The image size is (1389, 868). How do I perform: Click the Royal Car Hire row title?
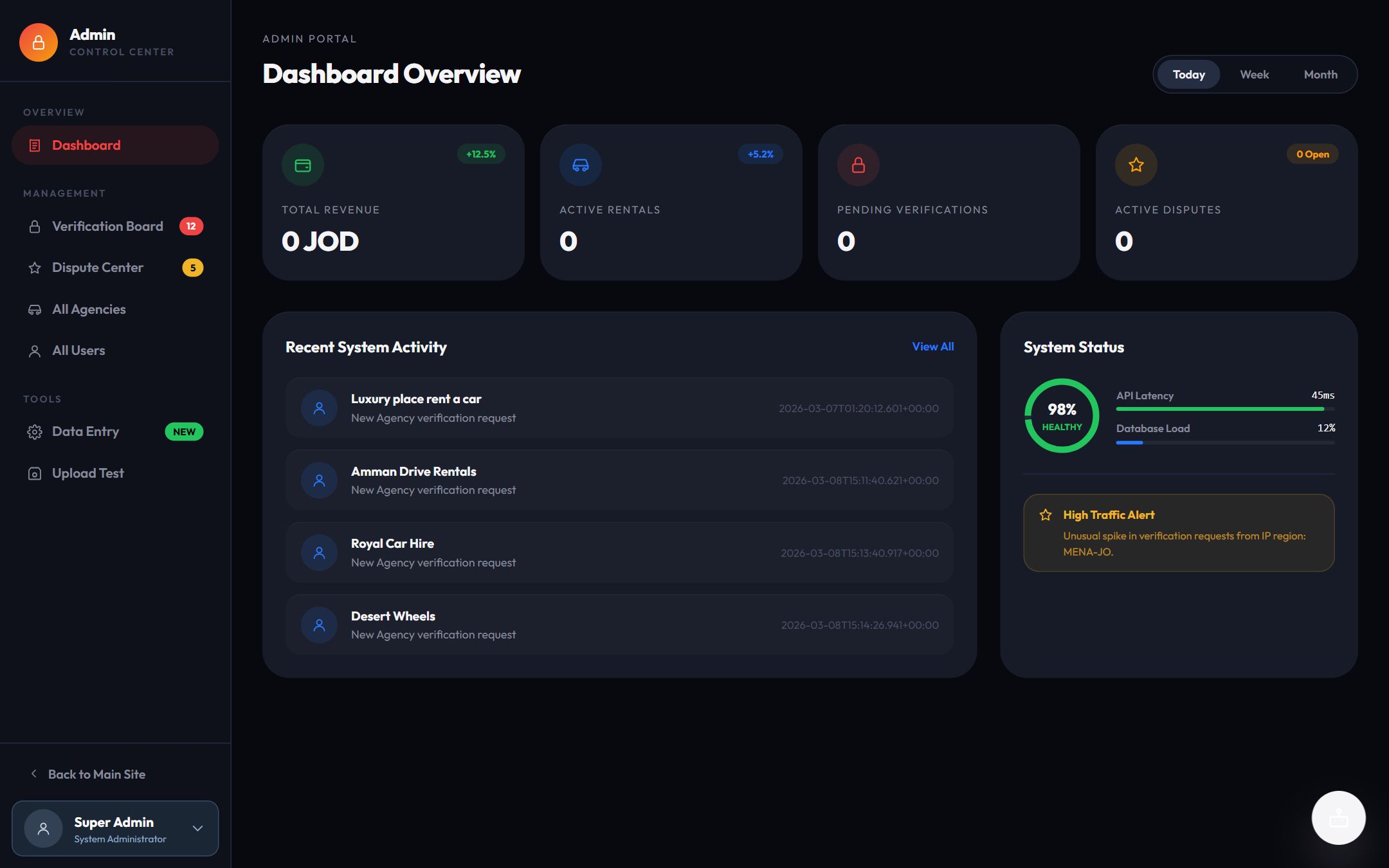392,544
